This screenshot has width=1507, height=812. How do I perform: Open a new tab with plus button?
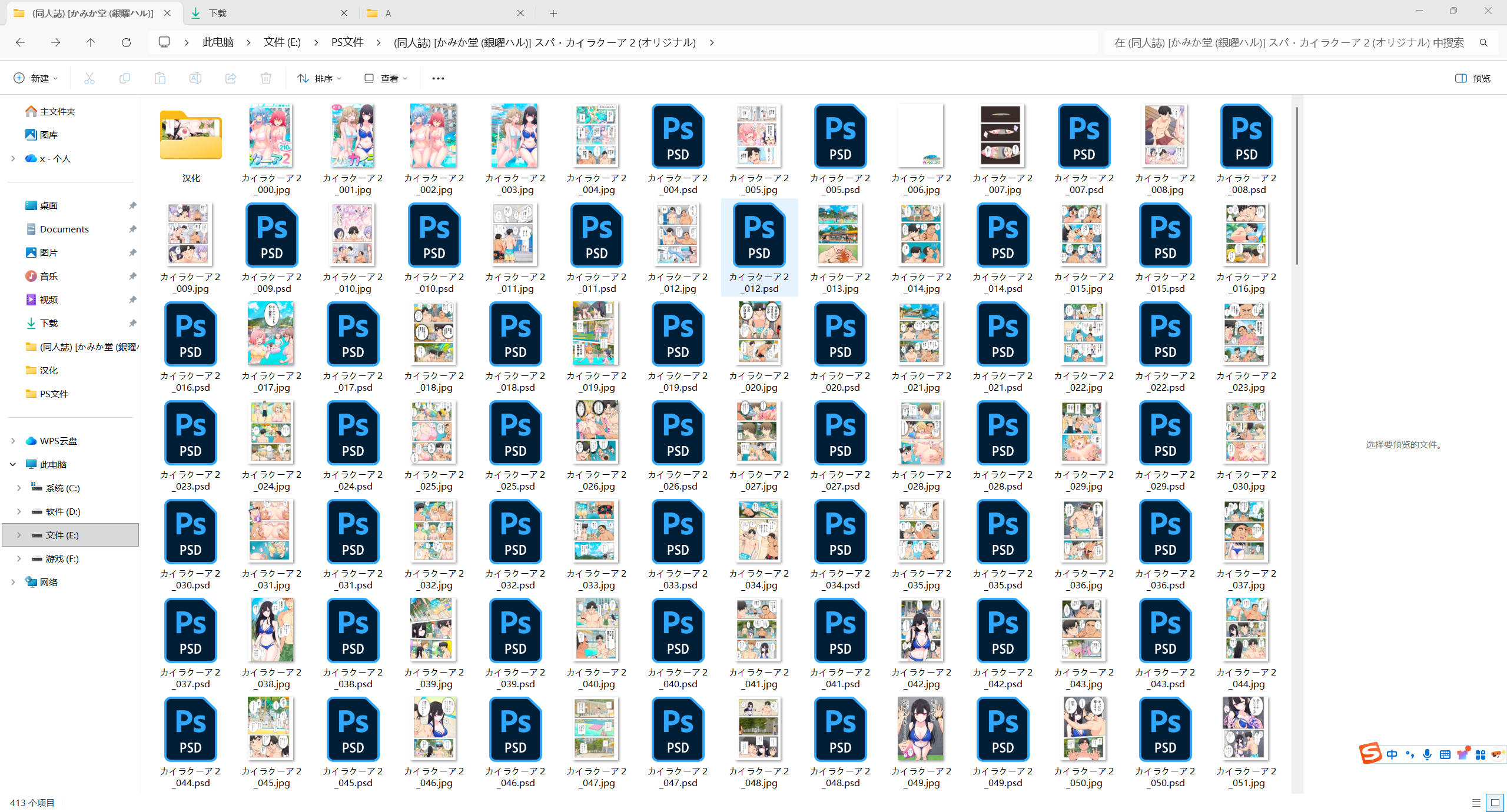point(553,13)
